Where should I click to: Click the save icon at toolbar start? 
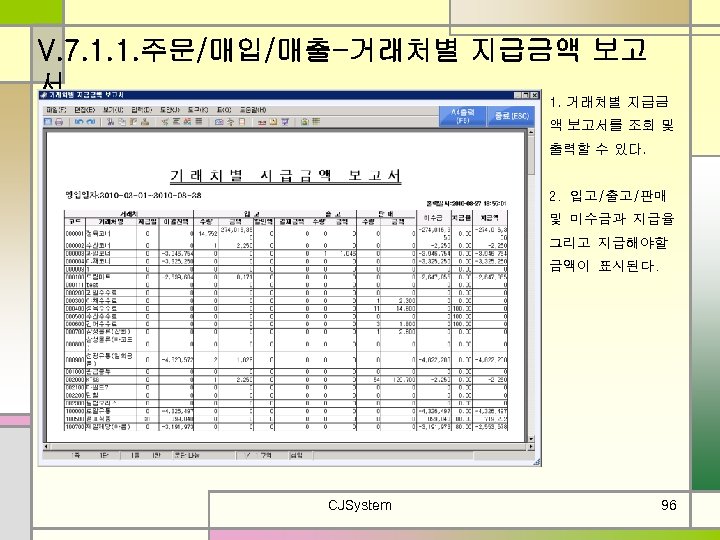[48, 122]
